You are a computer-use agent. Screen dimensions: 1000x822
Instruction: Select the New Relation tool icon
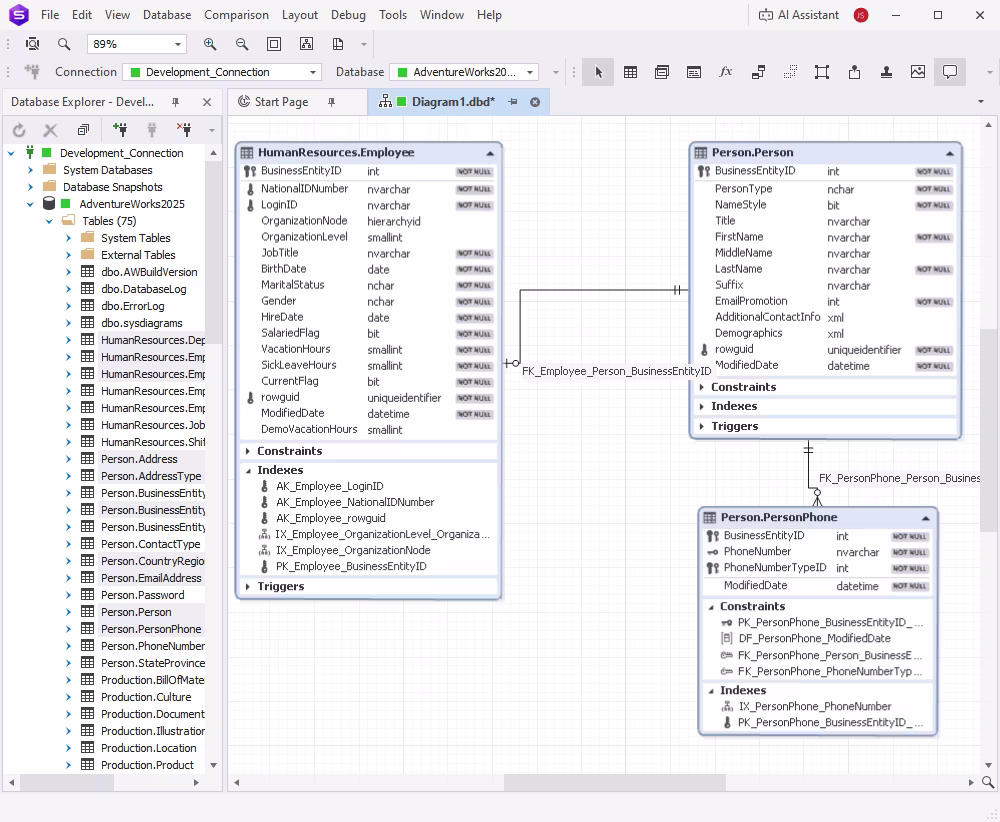(x=758, y=72)
